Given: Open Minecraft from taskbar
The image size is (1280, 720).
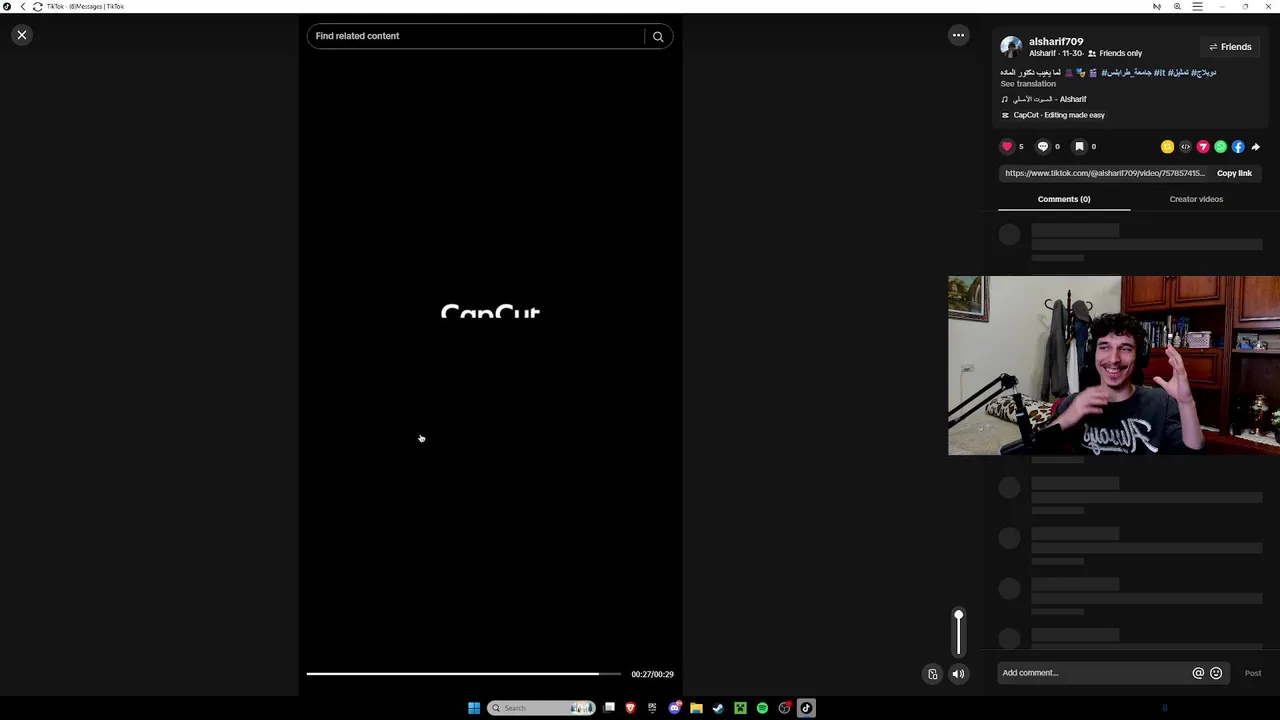Looking at the screenshot, I should 740,708.
